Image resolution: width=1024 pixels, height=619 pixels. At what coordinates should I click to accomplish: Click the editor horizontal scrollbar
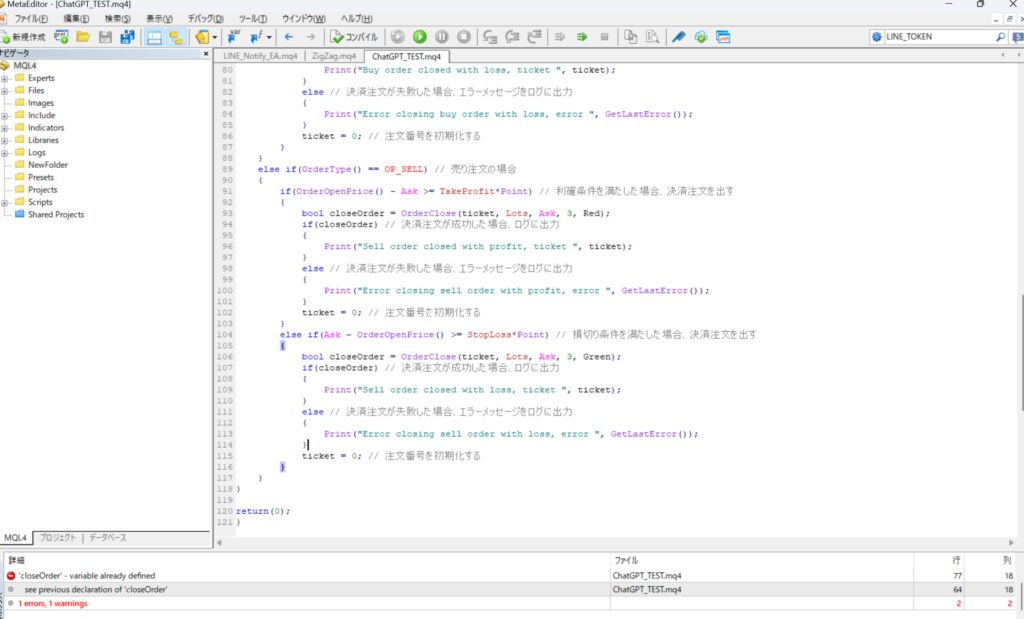click(615, 543)
